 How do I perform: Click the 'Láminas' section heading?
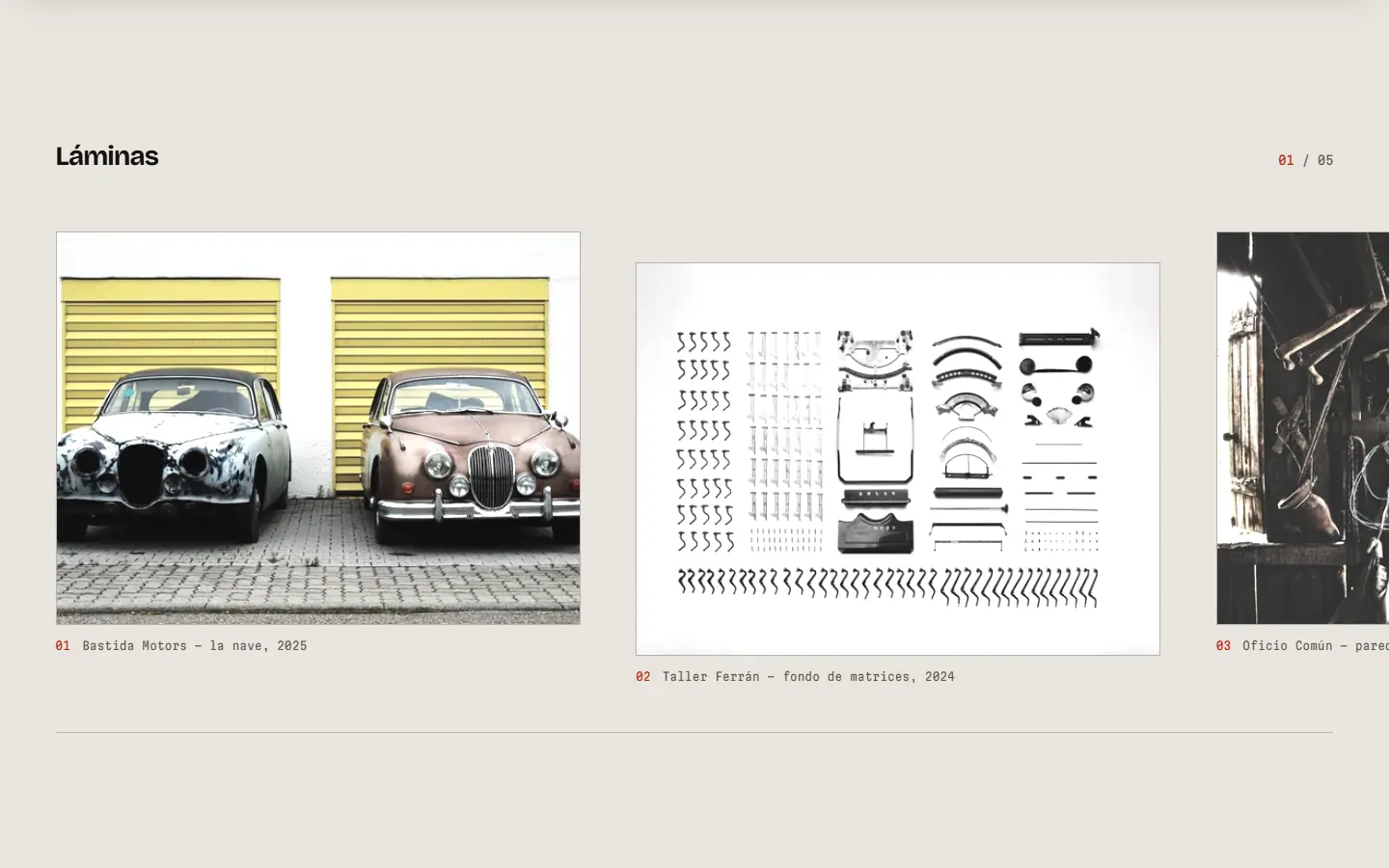coord(107,156)
